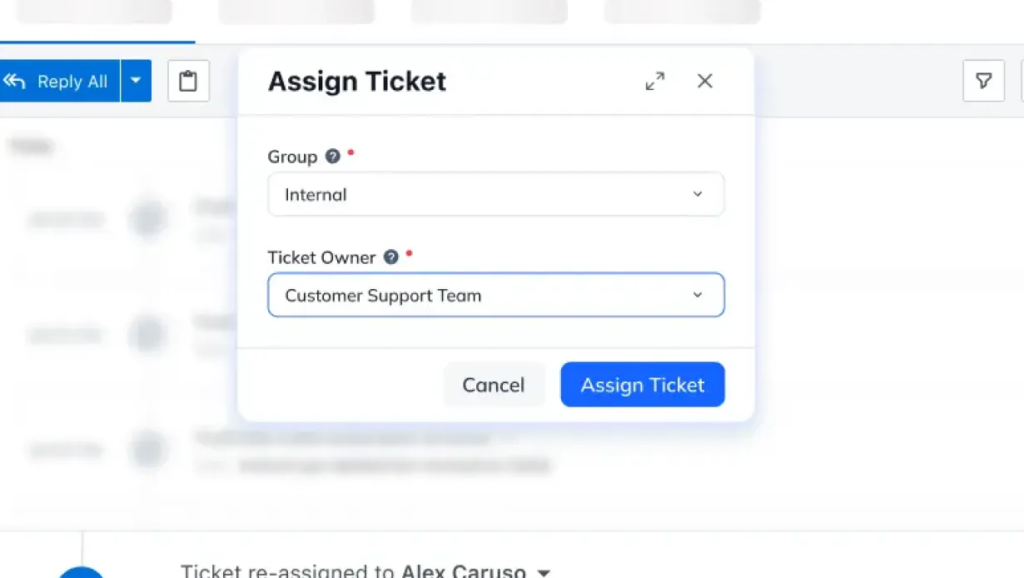This screenshot has height=578, width=1024.
Task: Open the Group dropdown showing Internal
Action: tap(496, 194)
